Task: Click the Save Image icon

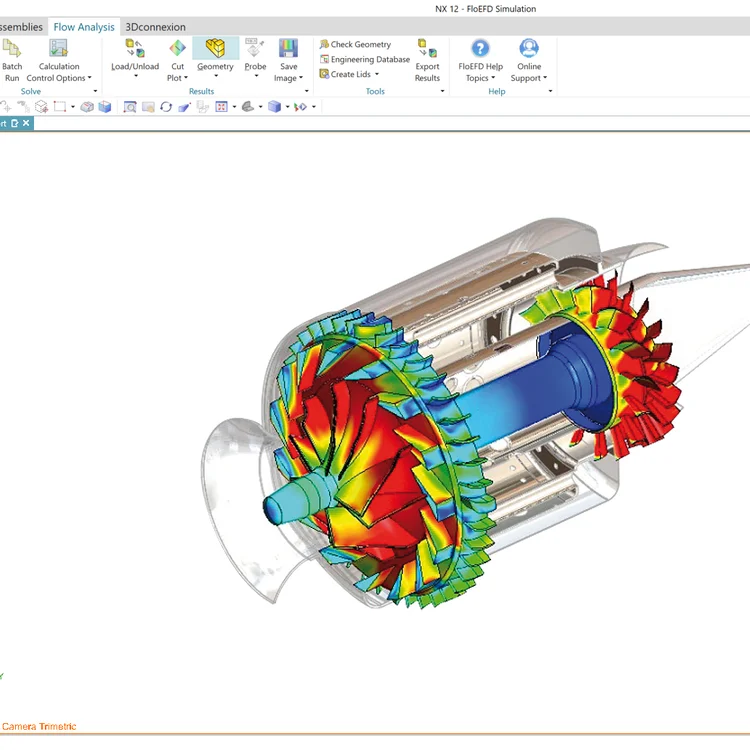Action: coord(288,48)
